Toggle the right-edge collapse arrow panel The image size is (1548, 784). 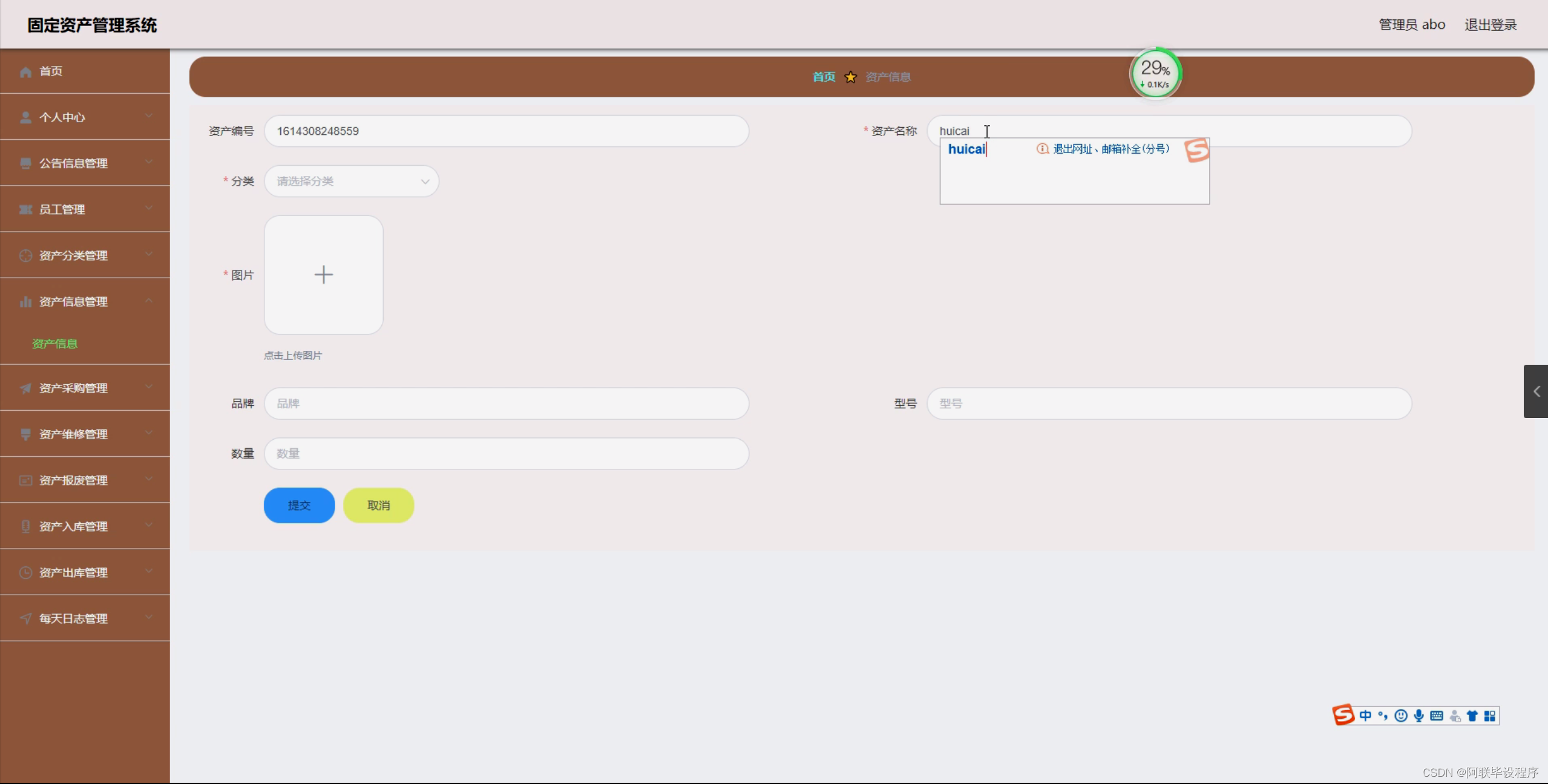(1536, 391)
